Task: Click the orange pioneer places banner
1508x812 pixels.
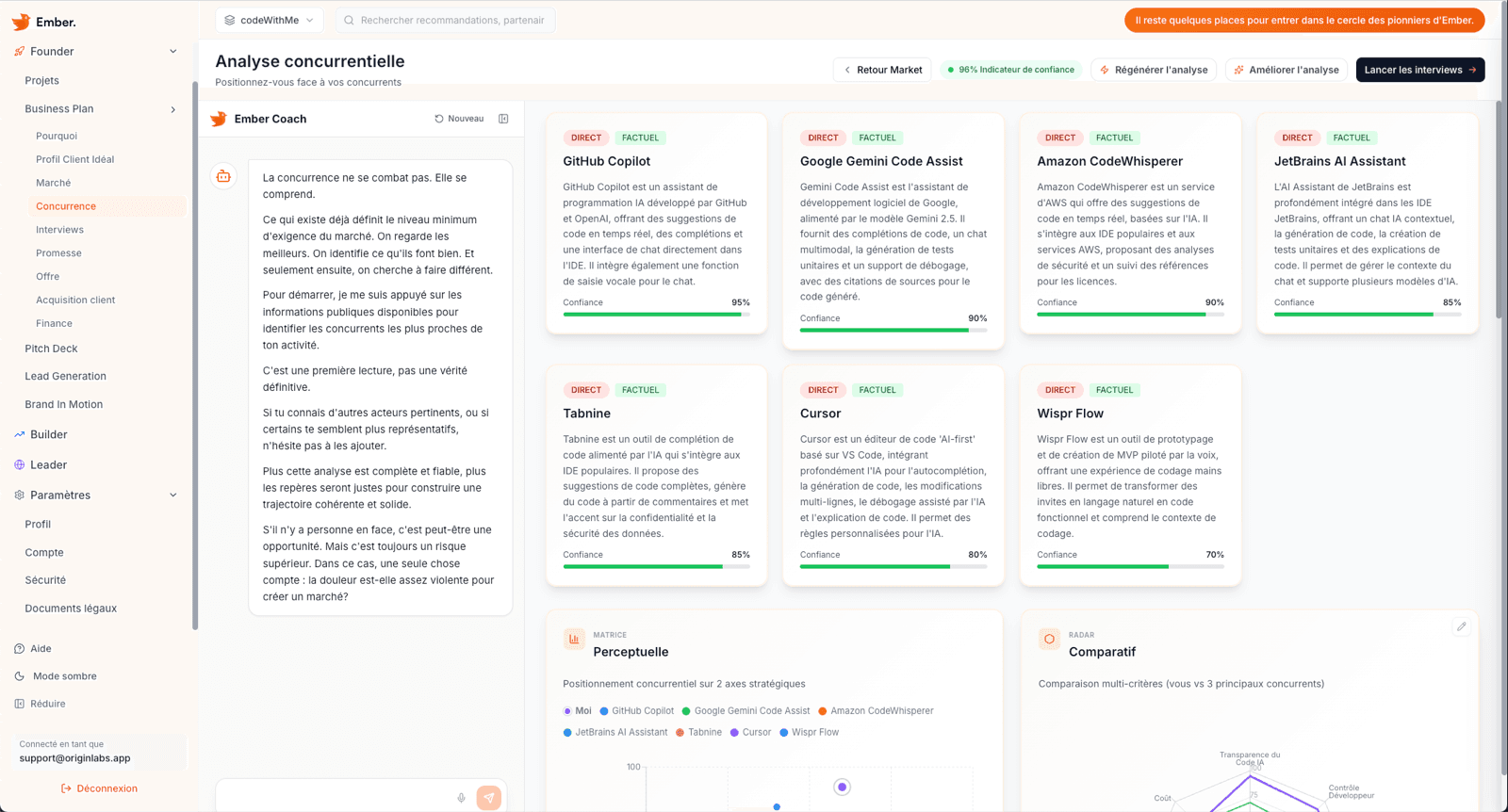Action: (1304, 20)
